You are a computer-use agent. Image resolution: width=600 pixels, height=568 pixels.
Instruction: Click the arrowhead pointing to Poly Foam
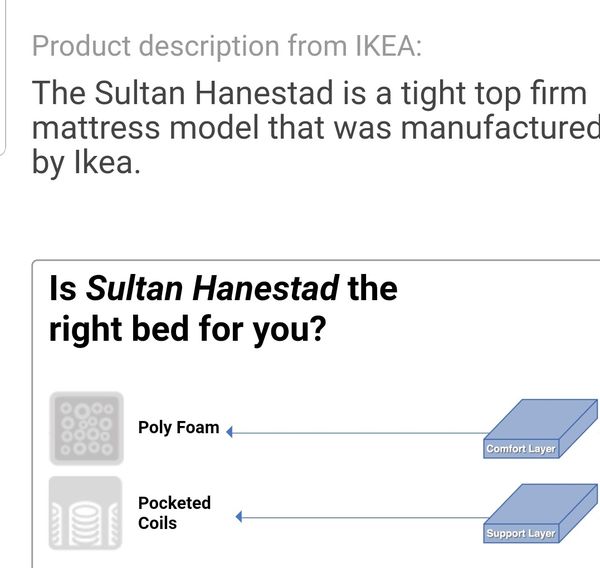tap(230, 432)
